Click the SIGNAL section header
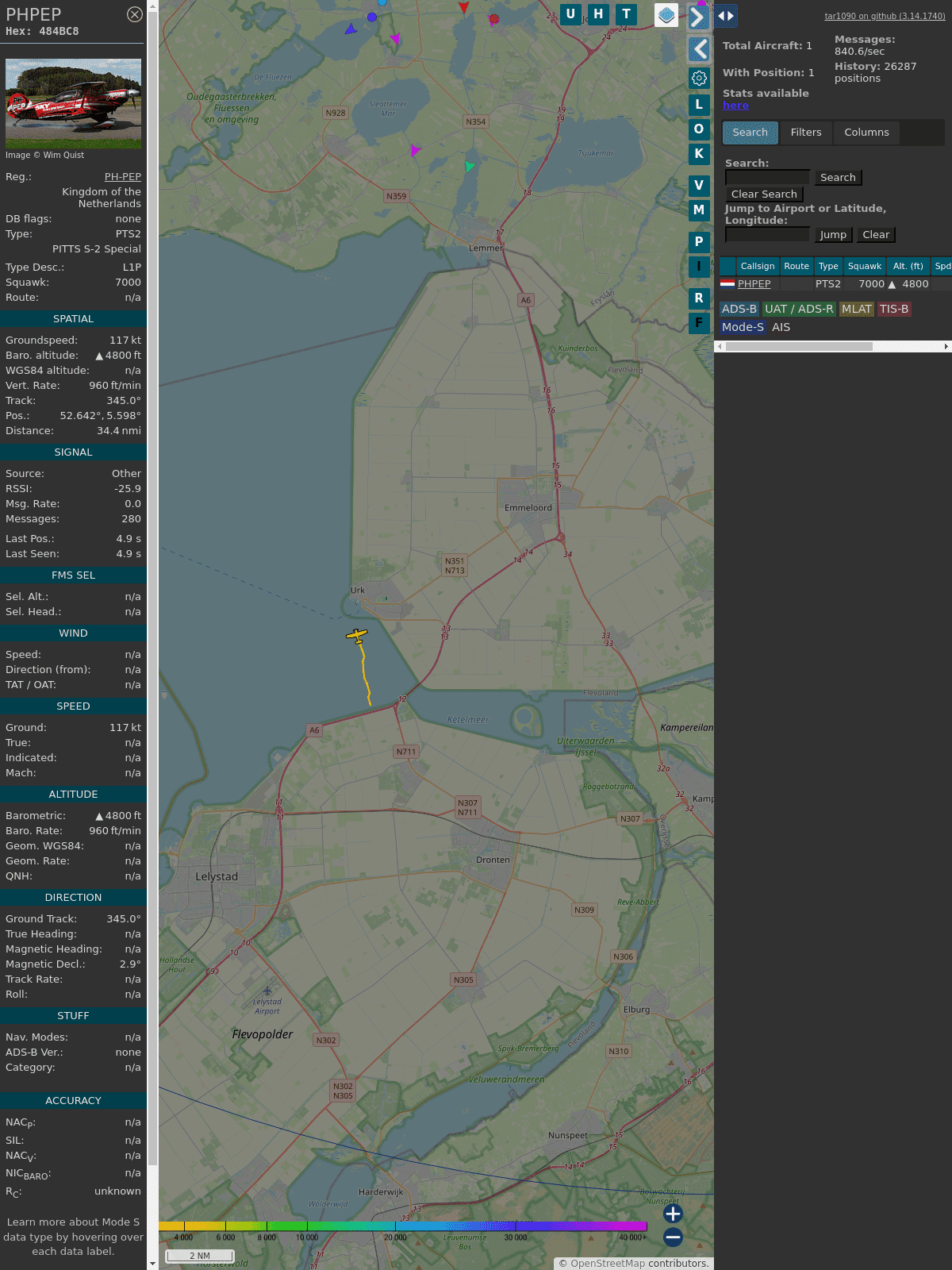The image size is (952, 1270). [x=73, y=452]
